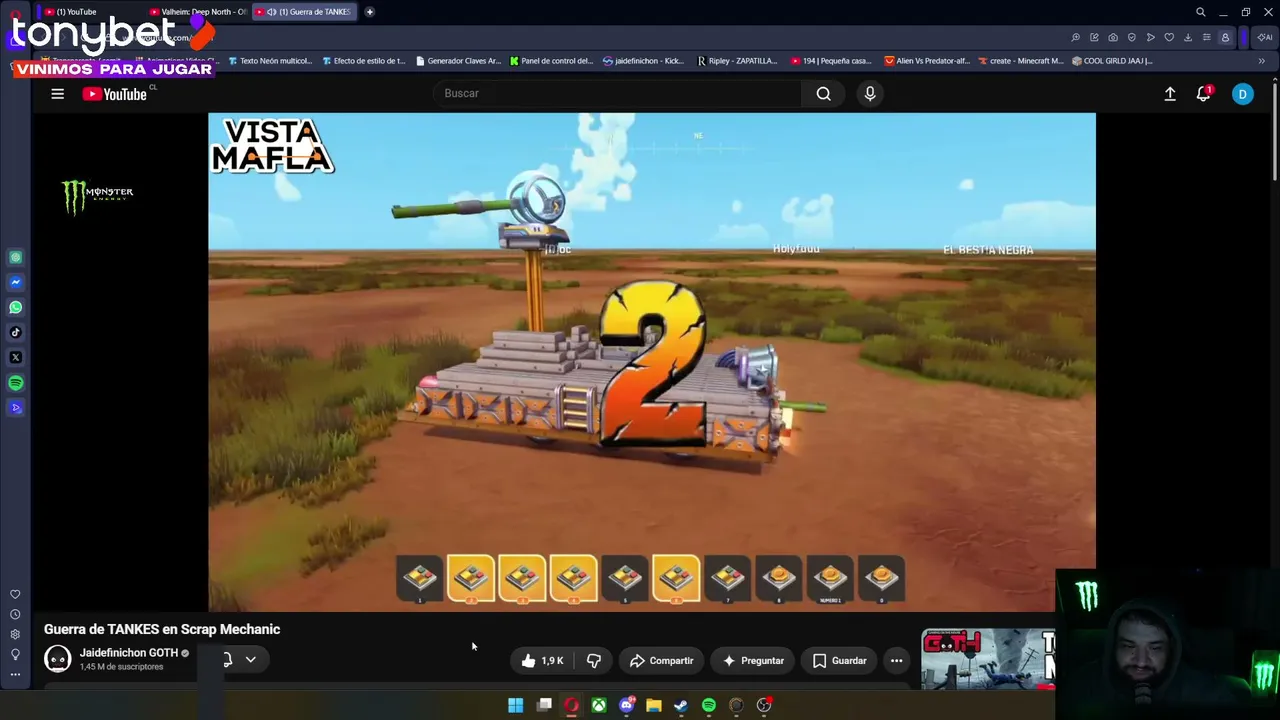Open the Panel de control bookmark

(551, 61)
